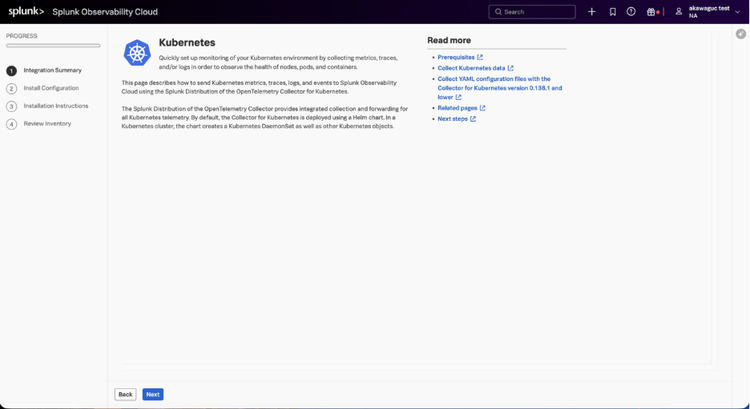Click the Kubernetes wheel logo

tap(137, 53)
